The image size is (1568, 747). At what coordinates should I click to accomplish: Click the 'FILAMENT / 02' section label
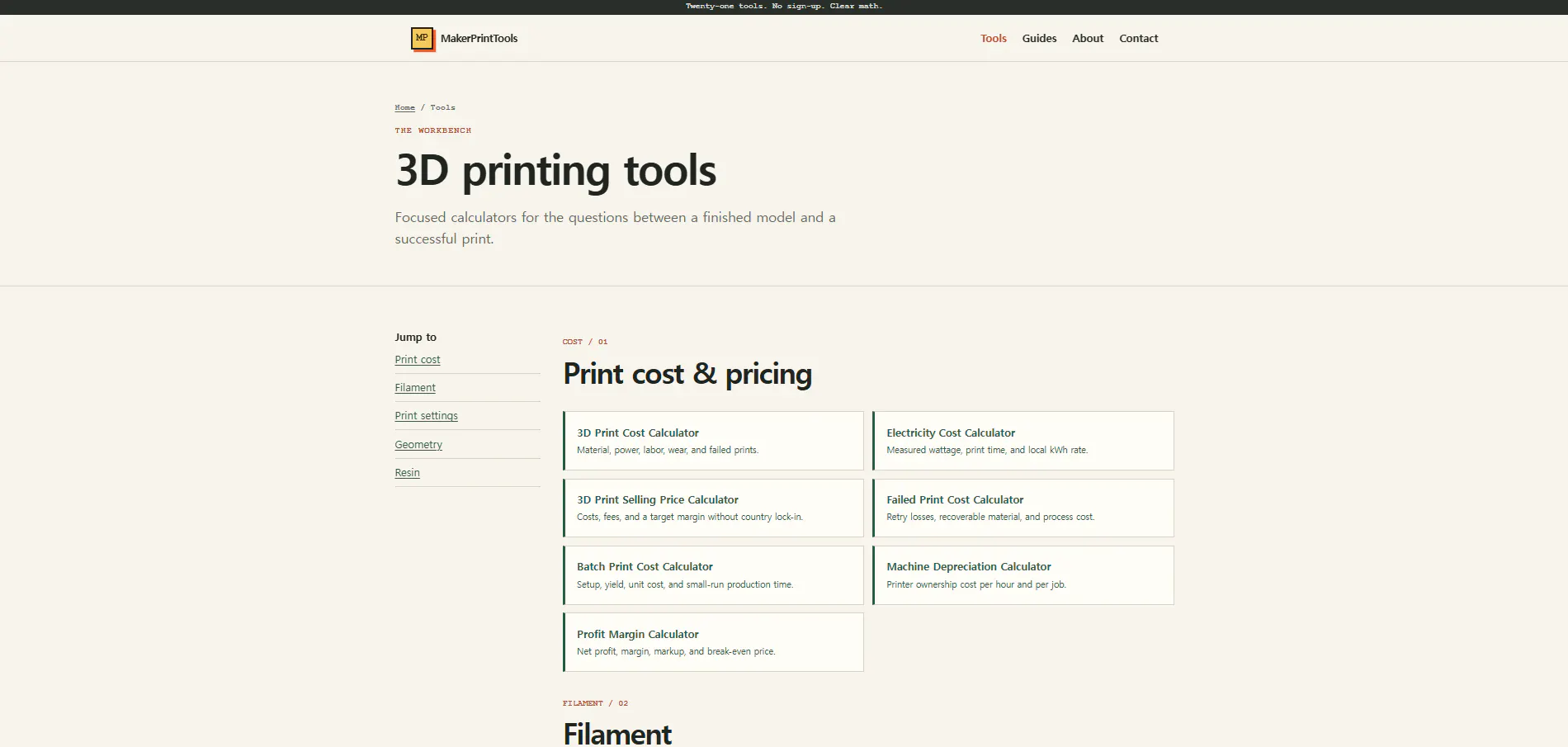pyautogui.click(x=595, y=703)
